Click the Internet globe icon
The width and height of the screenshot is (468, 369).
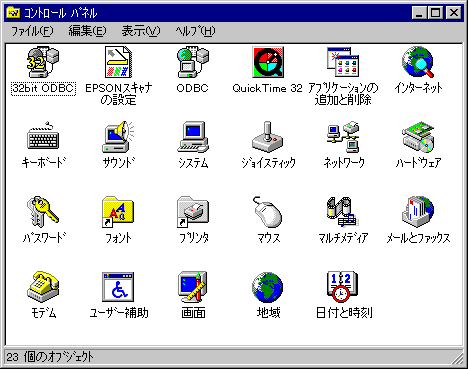(418, 62)
